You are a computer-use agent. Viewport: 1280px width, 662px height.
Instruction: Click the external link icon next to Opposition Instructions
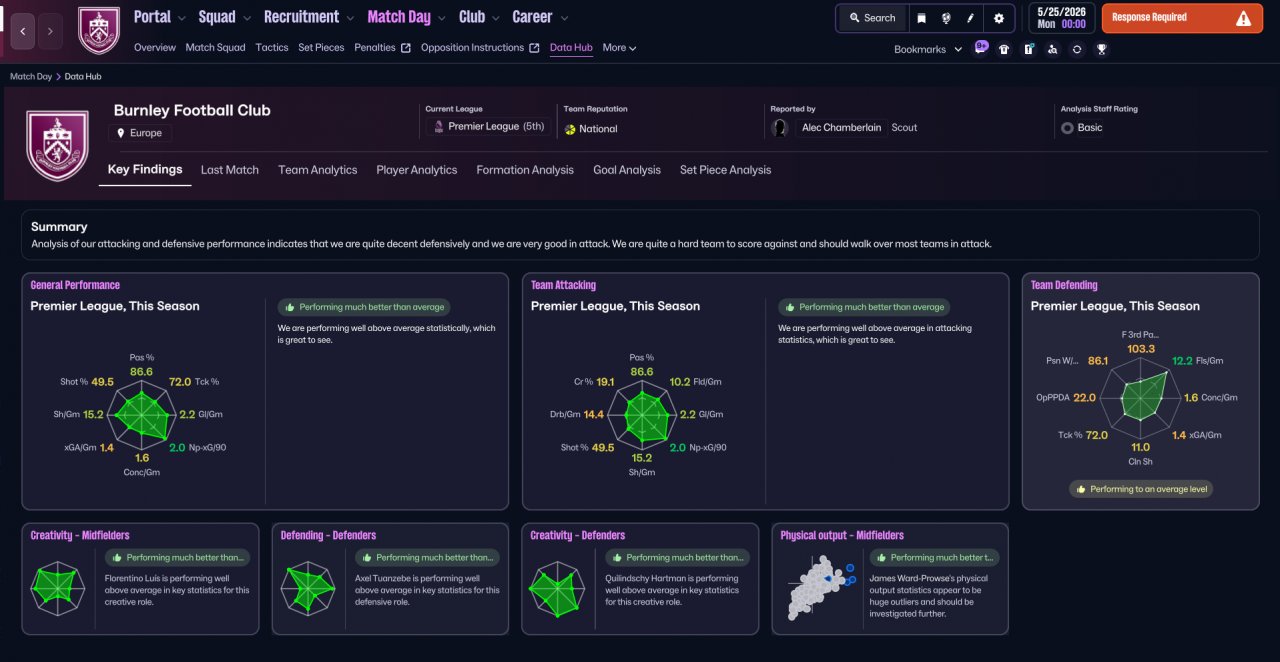pyautogui.click(x=534, y=48)
